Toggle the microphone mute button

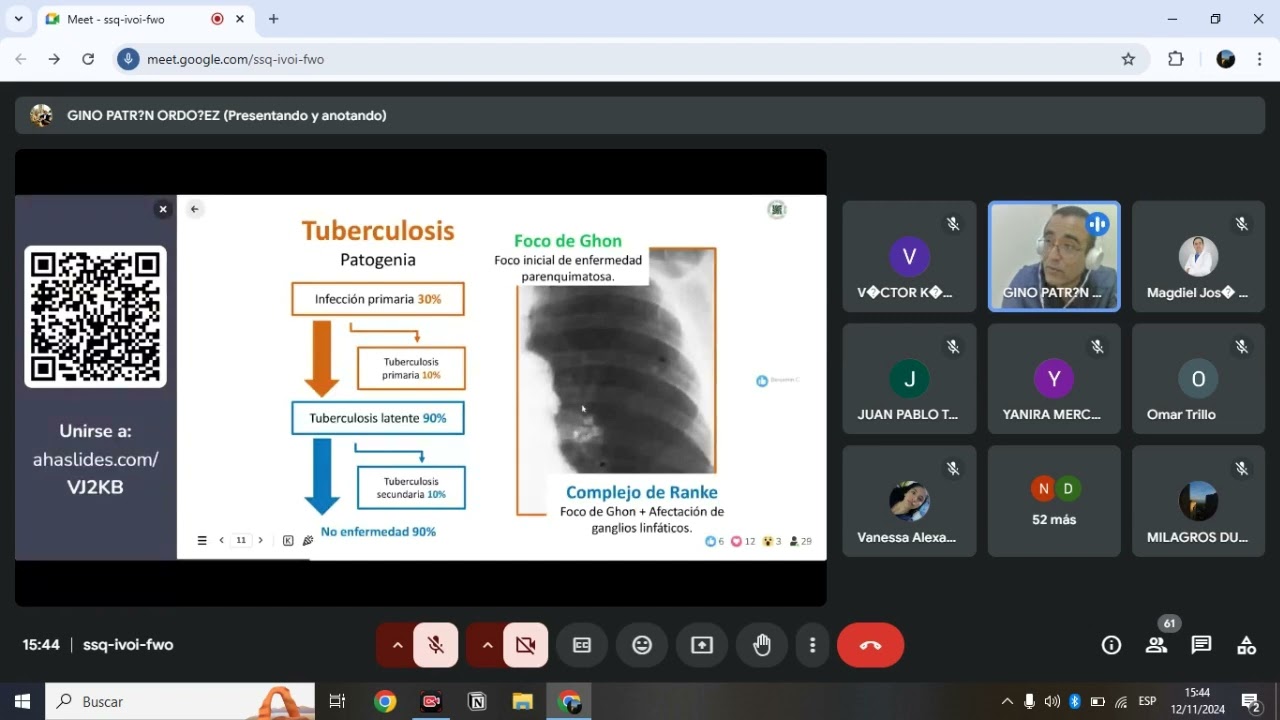436,645
